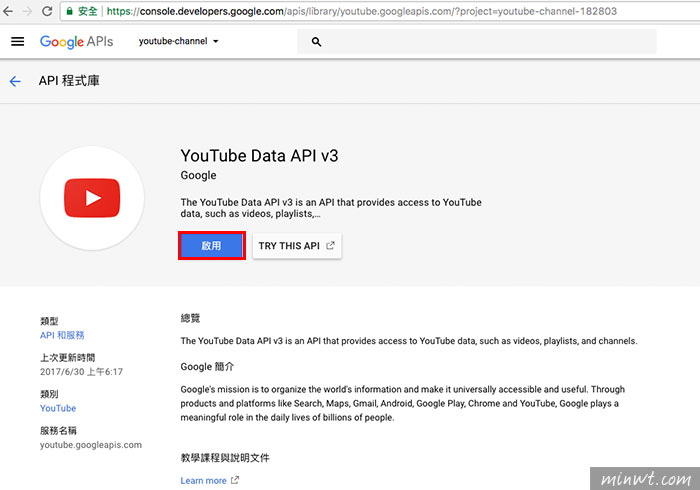
Task: Click the browser forward arrow
Action: click(x=27, y=11)
